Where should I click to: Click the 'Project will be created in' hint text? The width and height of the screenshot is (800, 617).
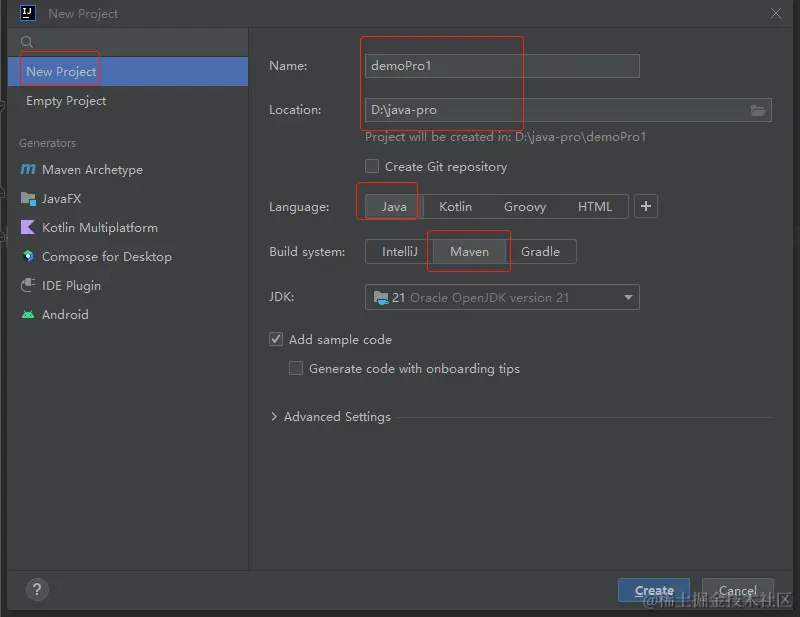coord(505,137)
